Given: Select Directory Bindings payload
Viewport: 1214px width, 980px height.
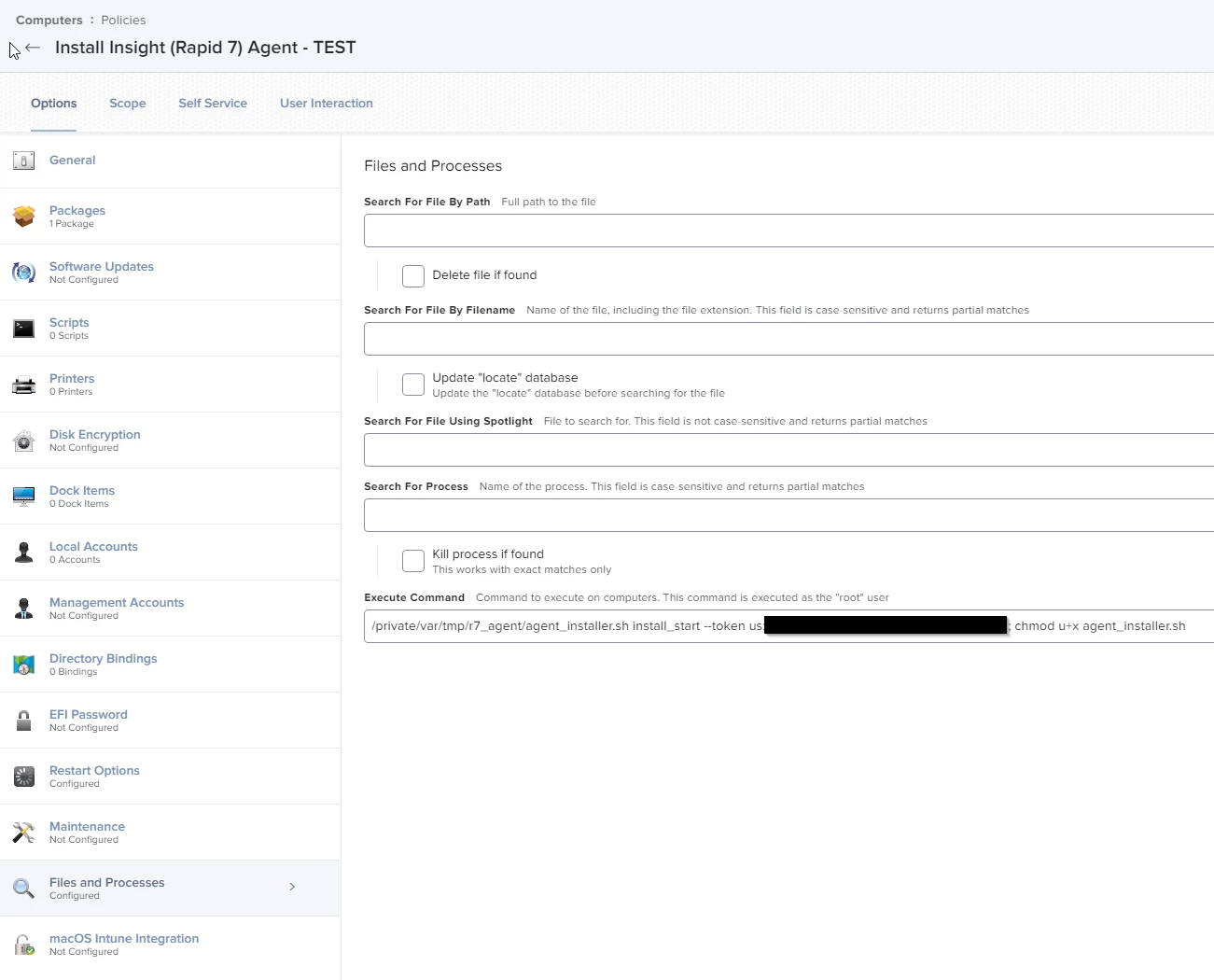Looking at the screenshot, I should tap(170, 665).
